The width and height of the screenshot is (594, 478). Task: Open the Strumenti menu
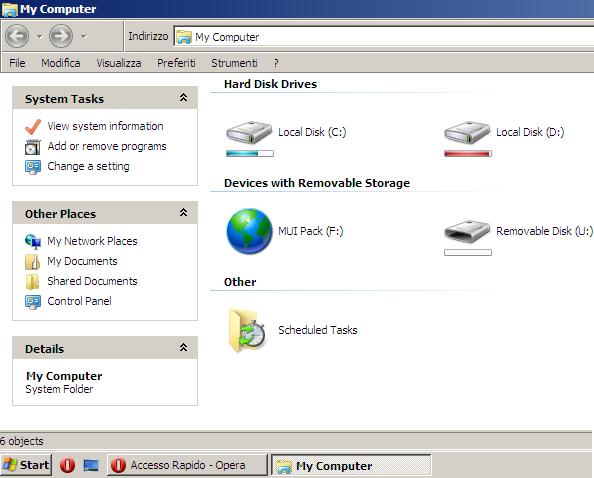tap(234, 63)
